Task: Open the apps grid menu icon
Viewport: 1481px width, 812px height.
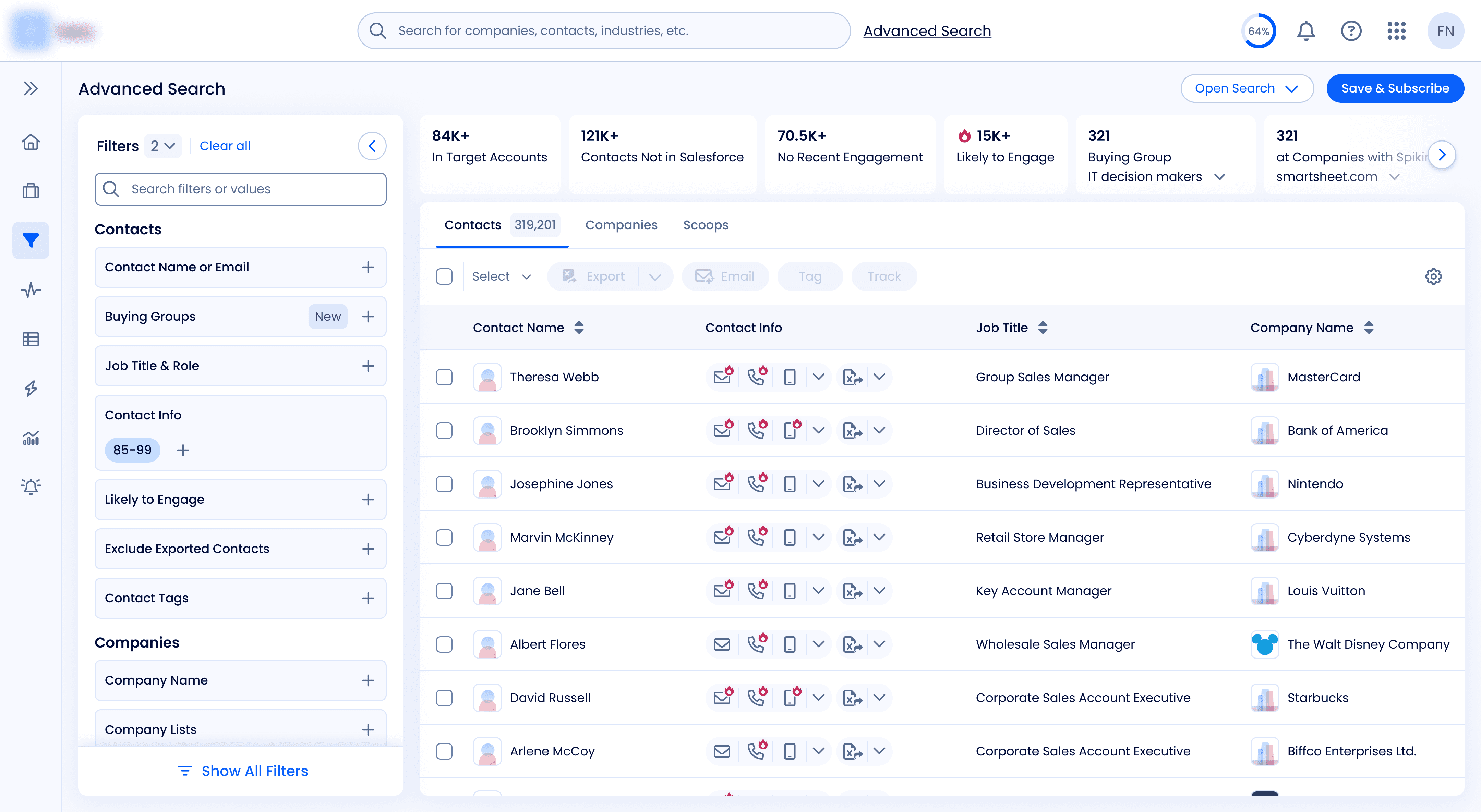Action: pos(1396,31)
